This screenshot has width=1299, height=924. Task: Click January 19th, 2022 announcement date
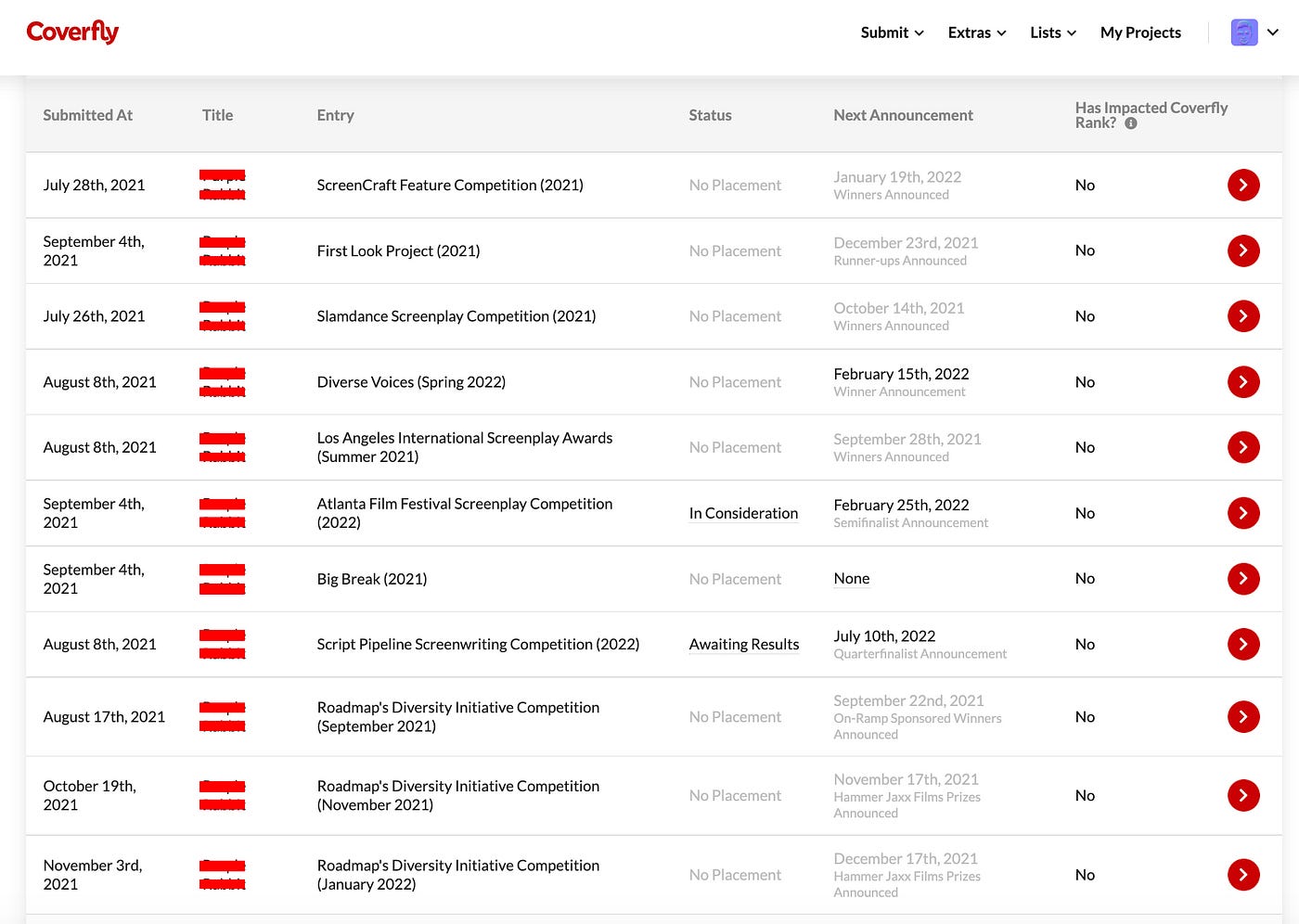897,176
